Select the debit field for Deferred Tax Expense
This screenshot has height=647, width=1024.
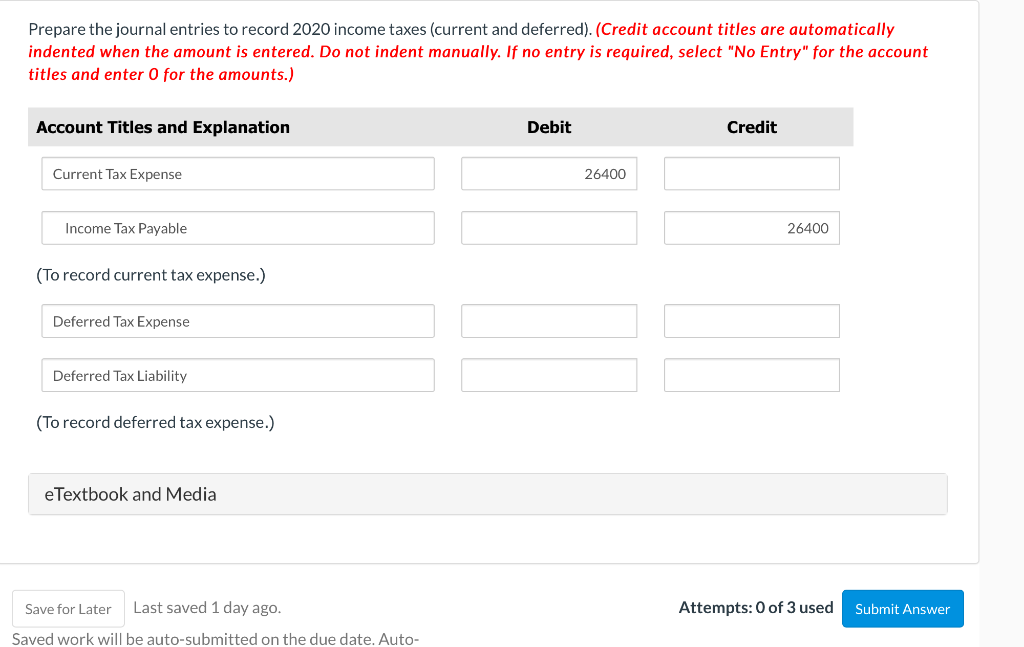click(548, 320)
